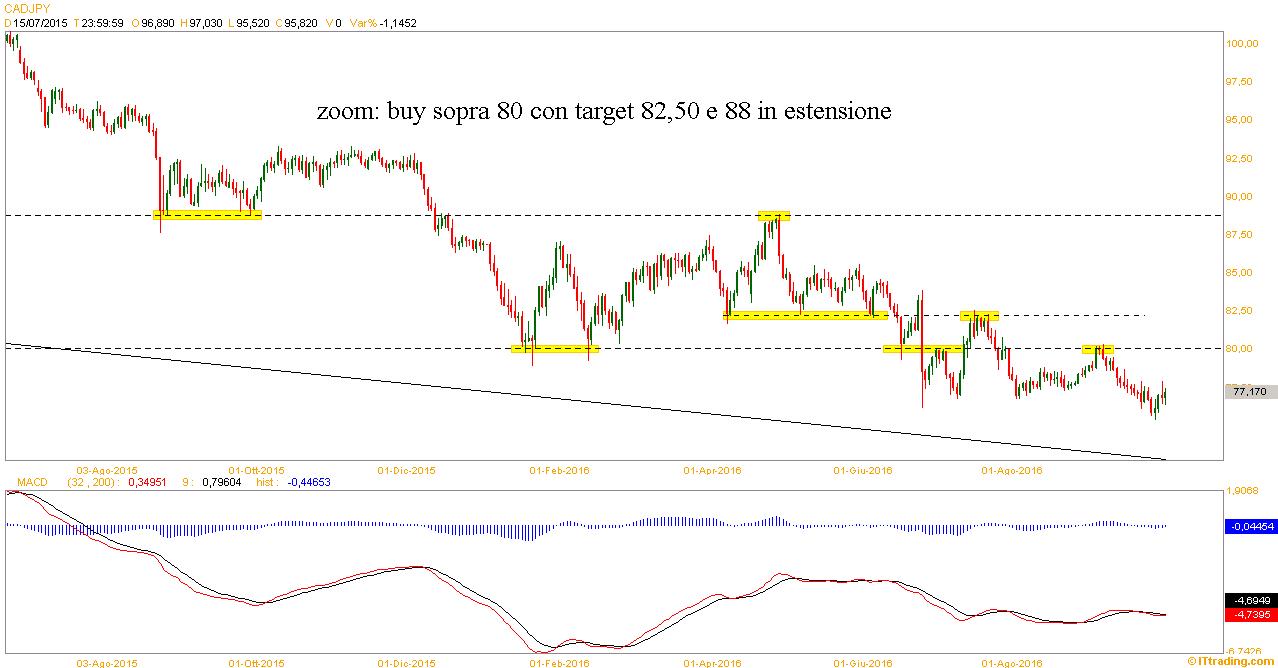The height and width of the screenshot is (668, 1278).
Task: Select the 15/07/2015 date in header
Action: [40, 22]
